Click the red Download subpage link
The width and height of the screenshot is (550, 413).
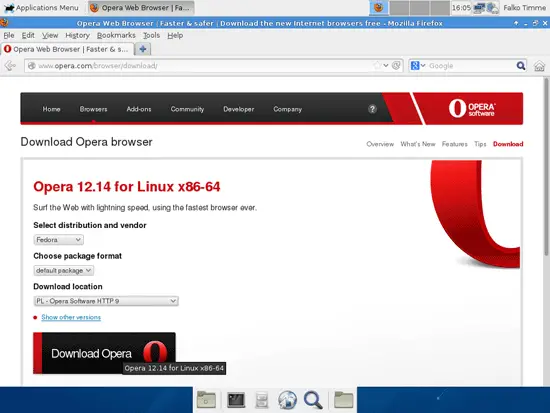[508, 144]
